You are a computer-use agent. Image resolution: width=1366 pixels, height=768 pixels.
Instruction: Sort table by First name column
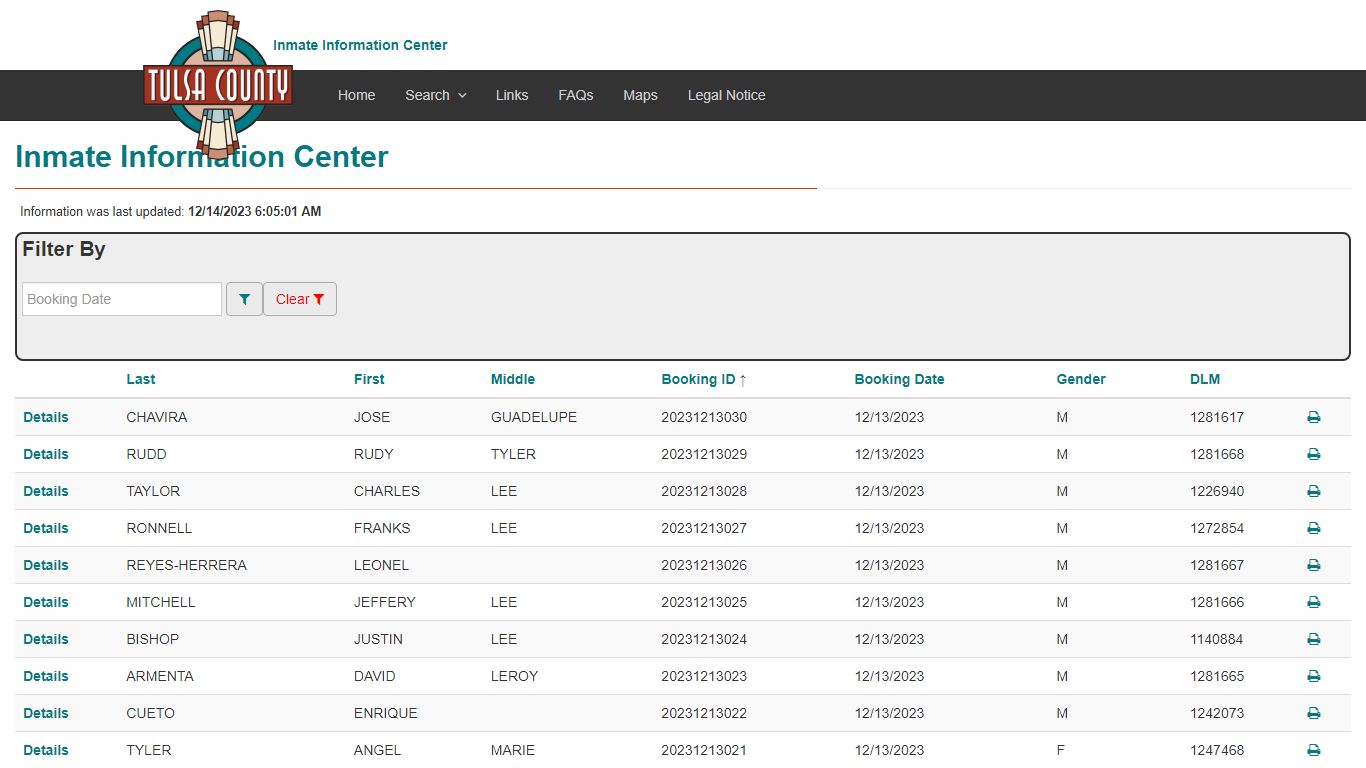coord(369,379)
